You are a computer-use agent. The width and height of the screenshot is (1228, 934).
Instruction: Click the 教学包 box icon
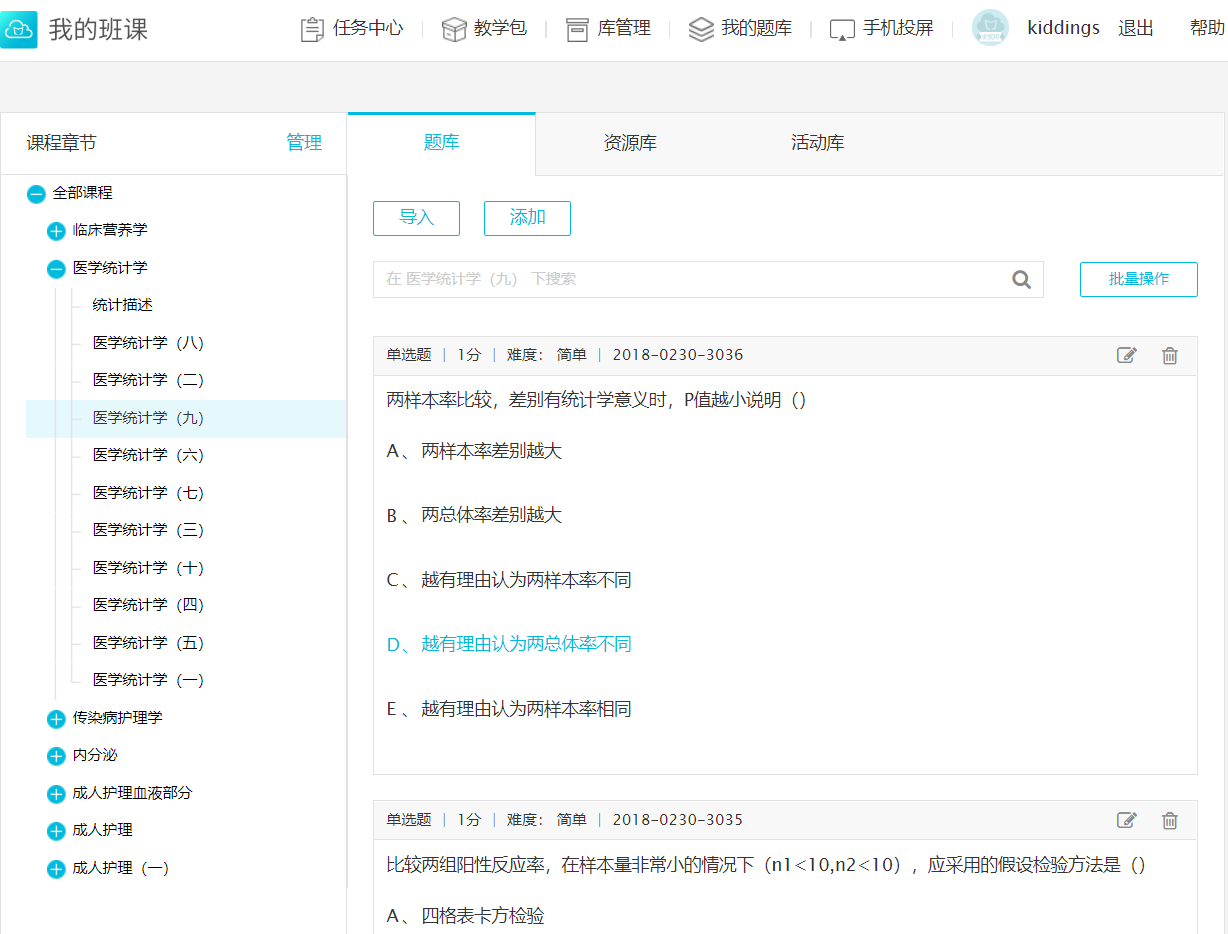454,29
